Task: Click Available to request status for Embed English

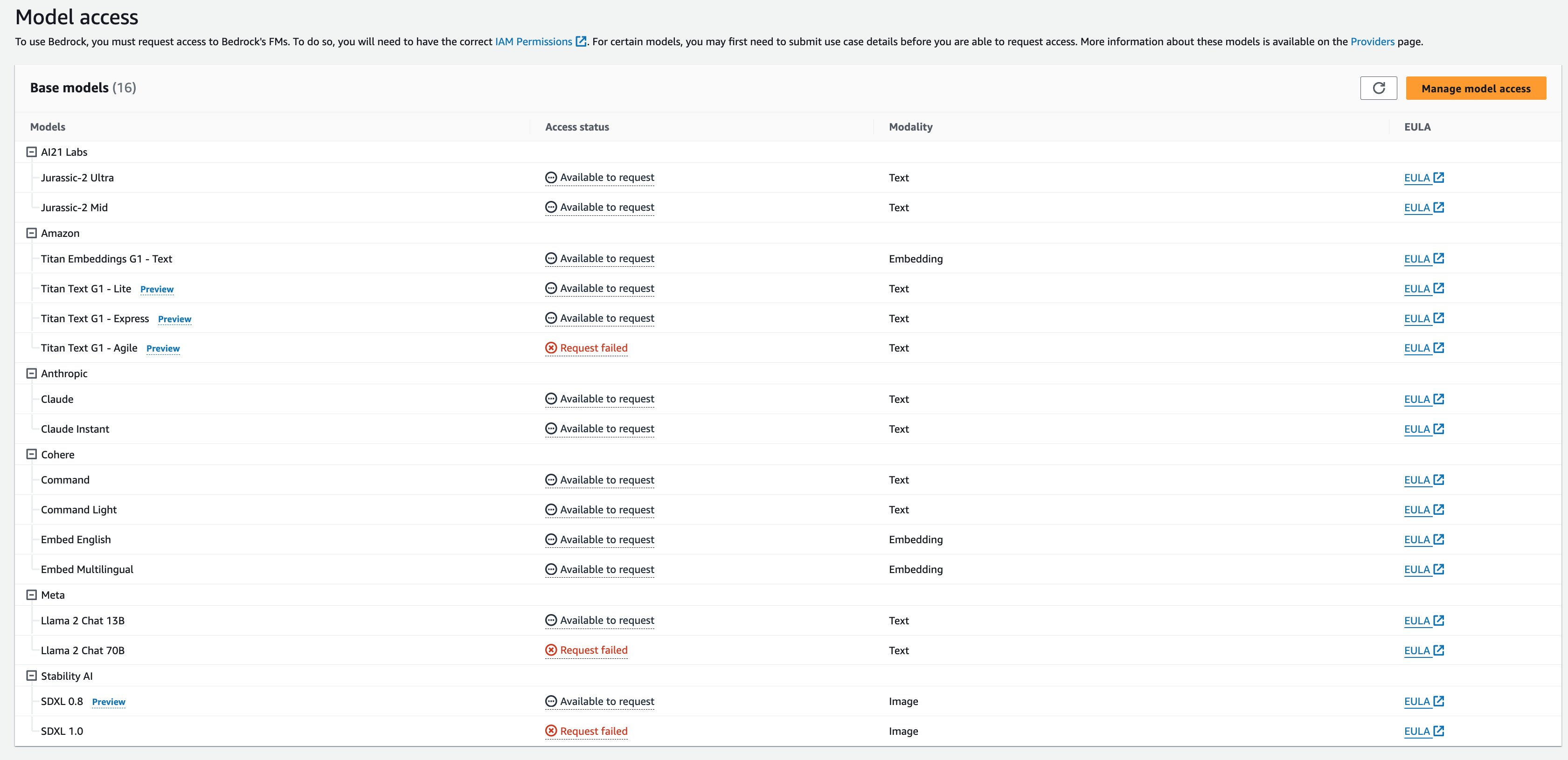Action: tap(600, 540)
